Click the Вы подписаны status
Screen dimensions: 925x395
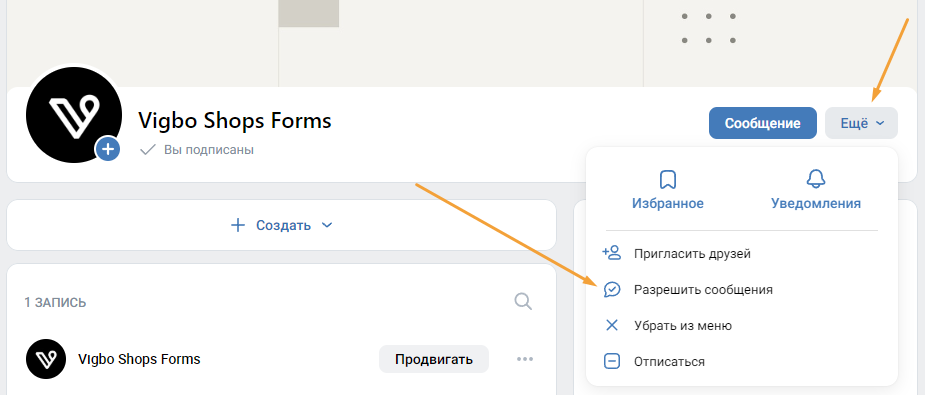196,150
